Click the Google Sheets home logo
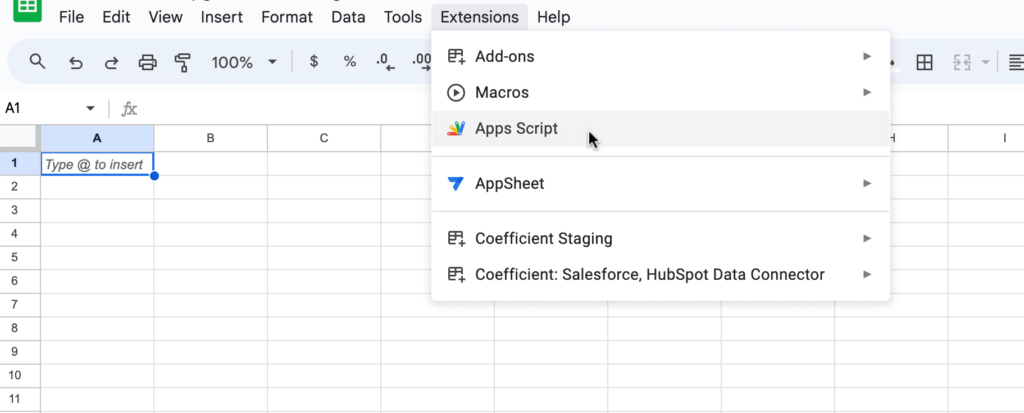This screenshot has height=413, width=1024. [x=27, y=9]
